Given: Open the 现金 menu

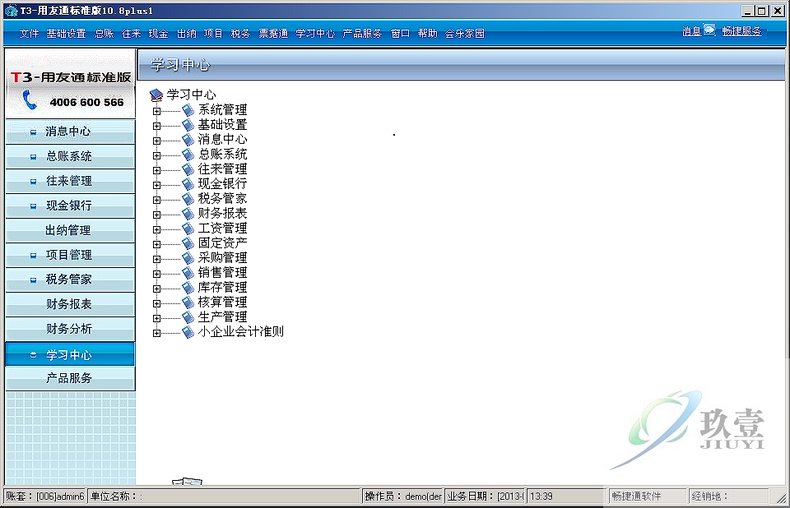Looking at the screenshot, I should (158, 33).
